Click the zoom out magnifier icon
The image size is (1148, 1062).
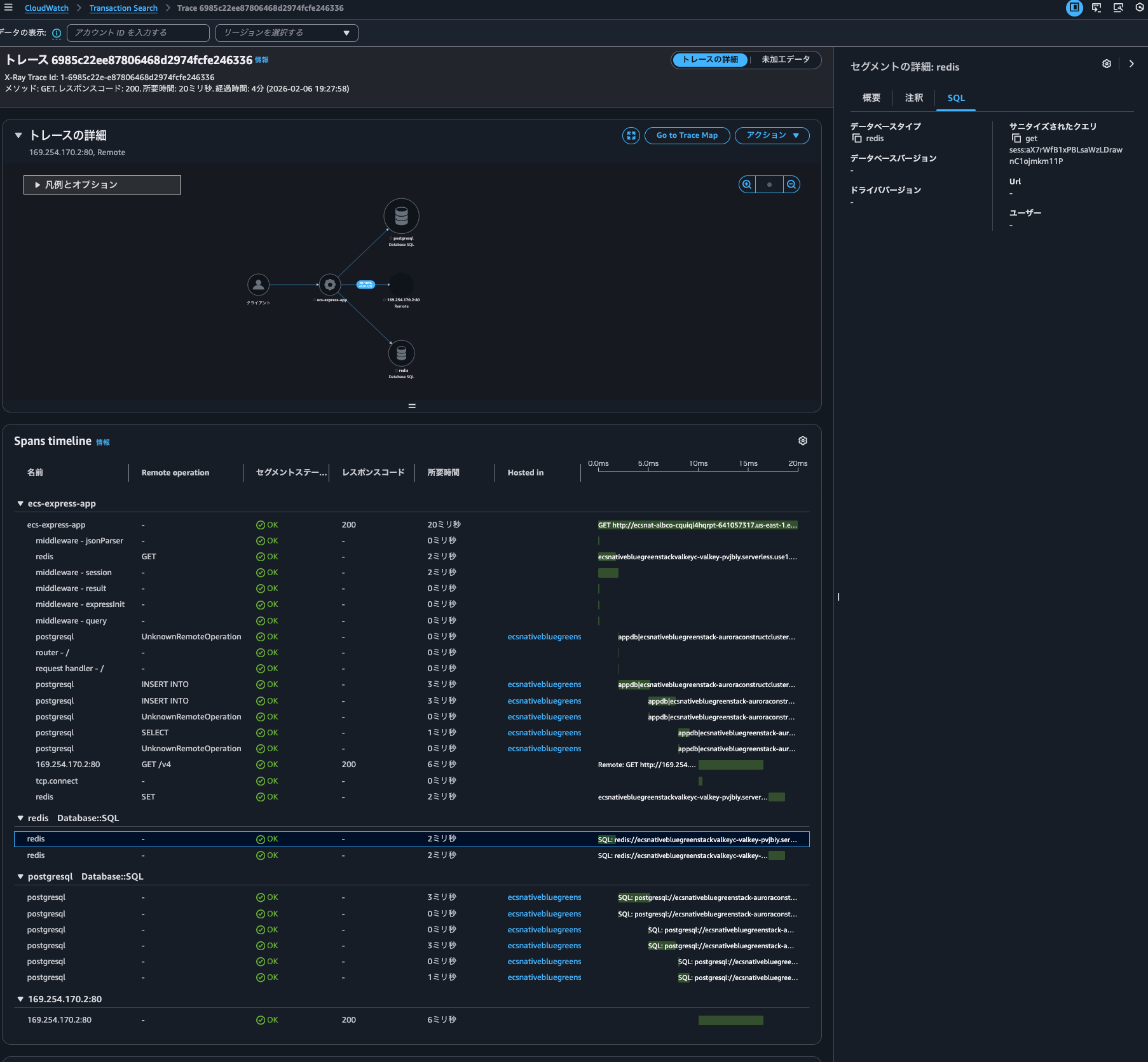[x=791, y=184]
